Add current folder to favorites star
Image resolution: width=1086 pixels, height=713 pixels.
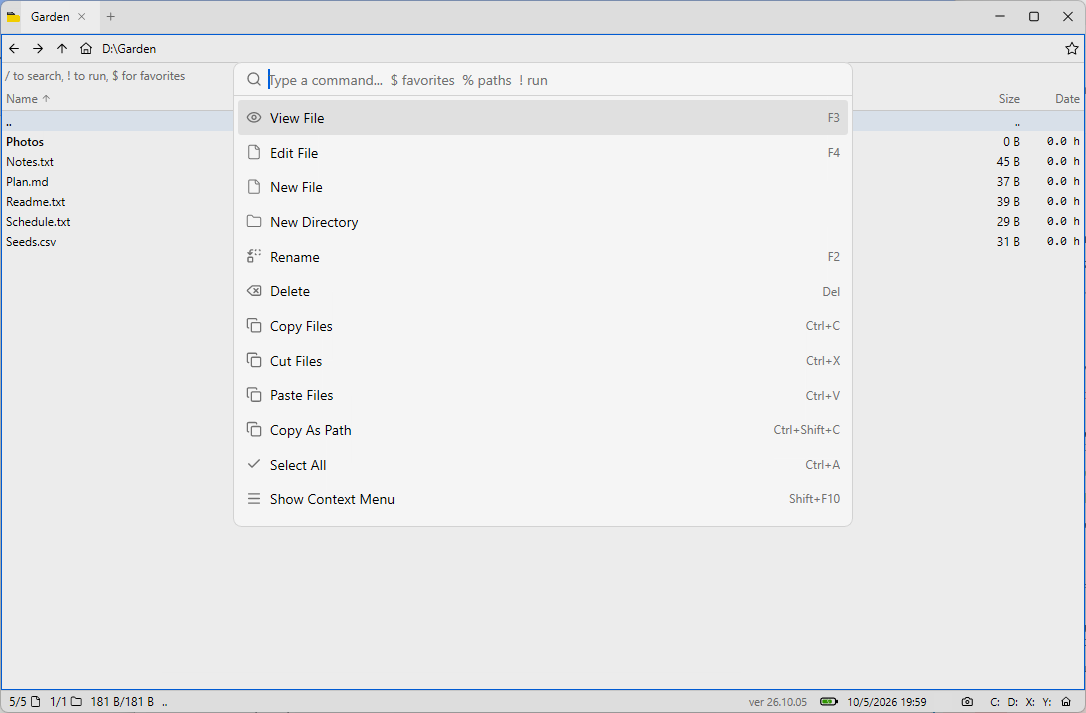point(1071,49)
